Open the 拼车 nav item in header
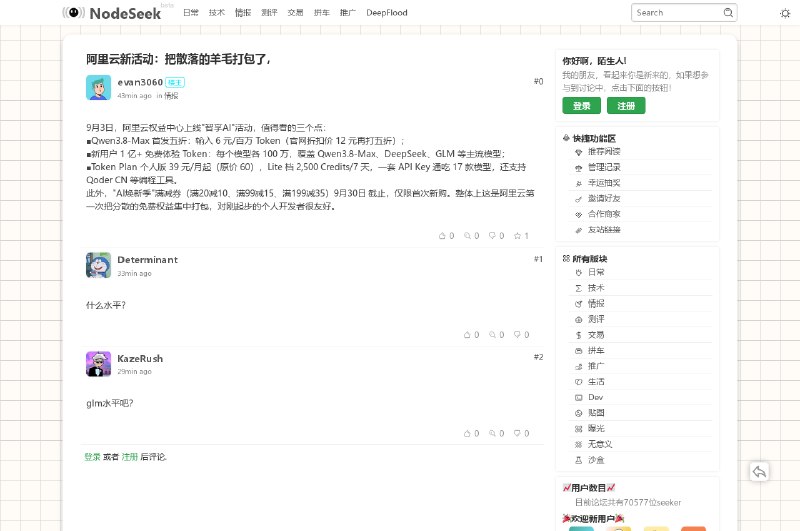 [321, 13]
